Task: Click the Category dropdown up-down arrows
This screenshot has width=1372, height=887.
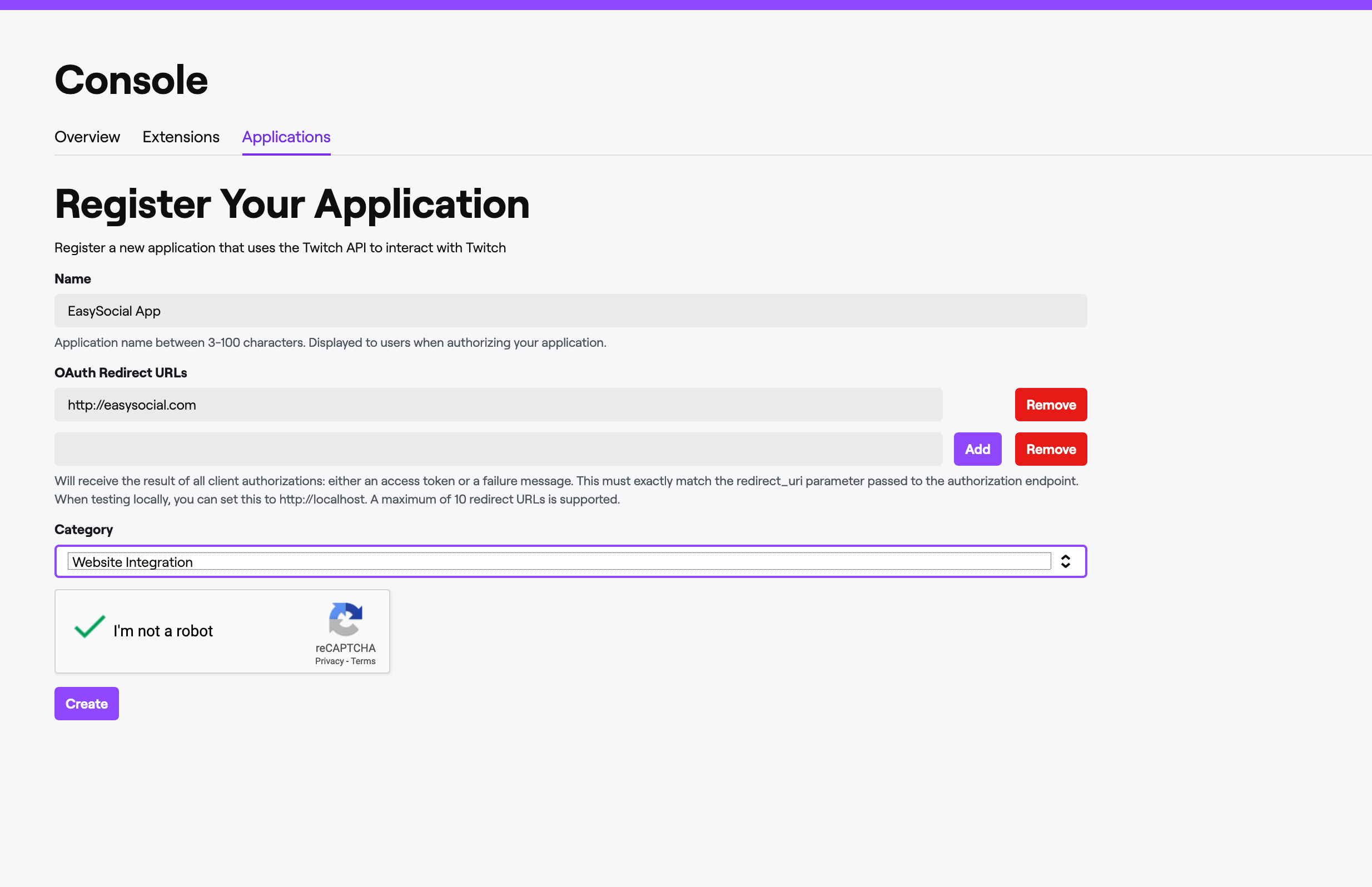Action: (x=1065, y=561)
